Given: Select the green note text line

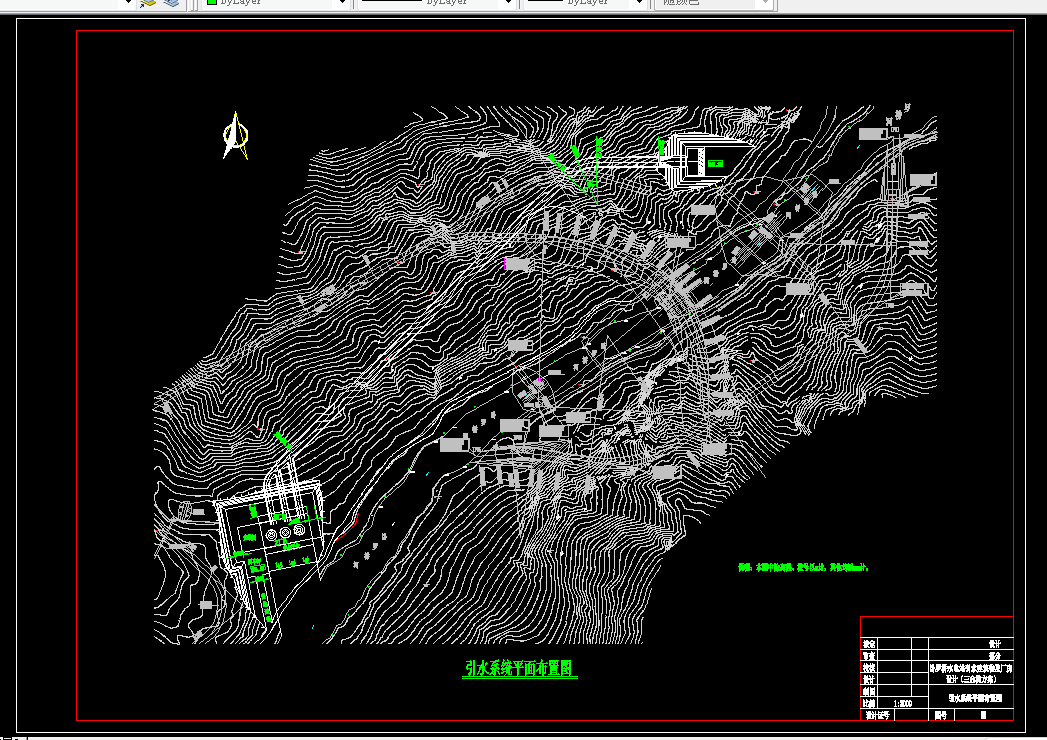Looking at the screenshot, I should [803, 567].
